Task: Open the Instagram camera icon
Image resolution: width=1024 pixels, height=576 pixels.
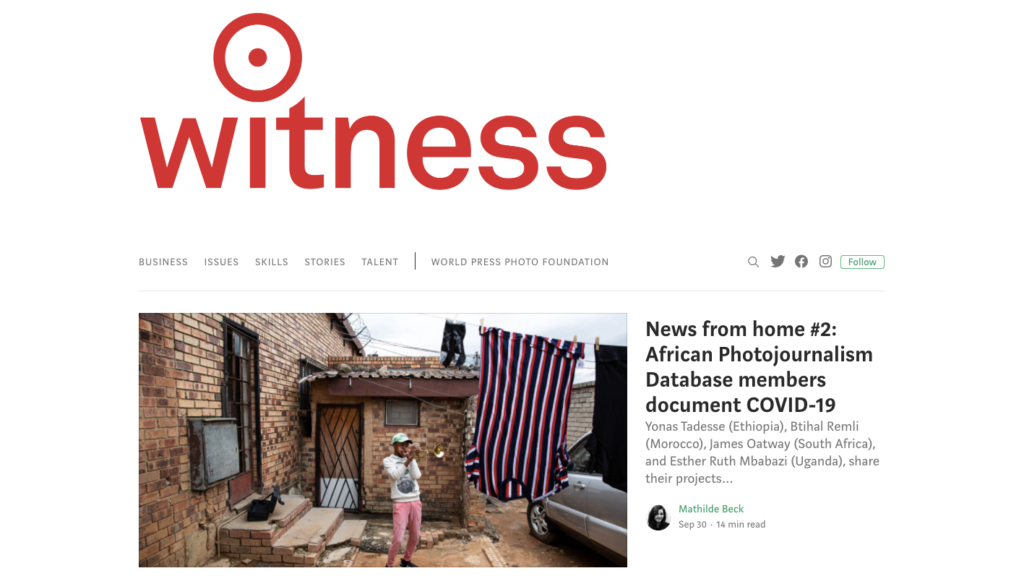Action: pyautogui.click(x=825, y=261)
